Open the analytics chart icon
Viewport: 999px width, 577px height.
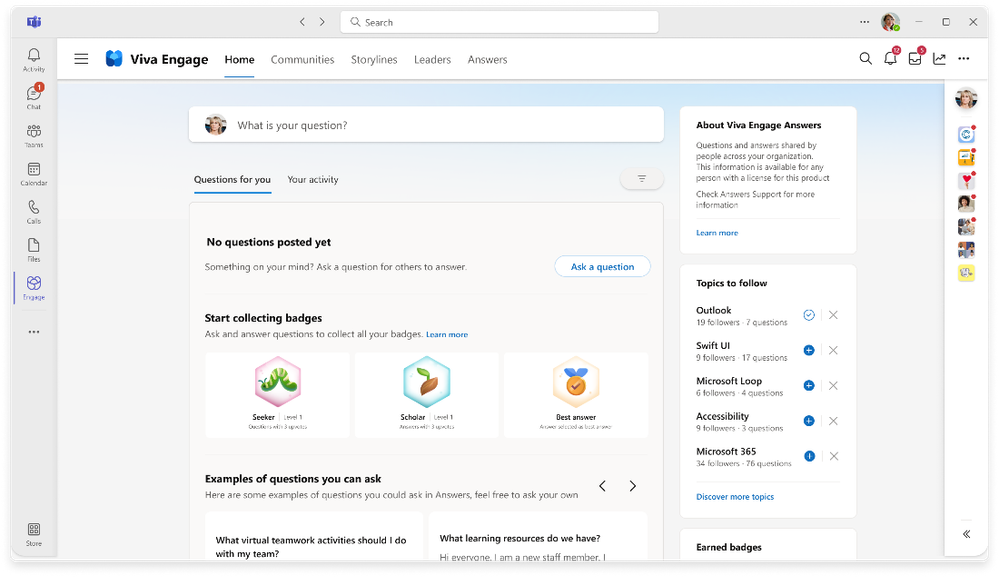(939, 59)
